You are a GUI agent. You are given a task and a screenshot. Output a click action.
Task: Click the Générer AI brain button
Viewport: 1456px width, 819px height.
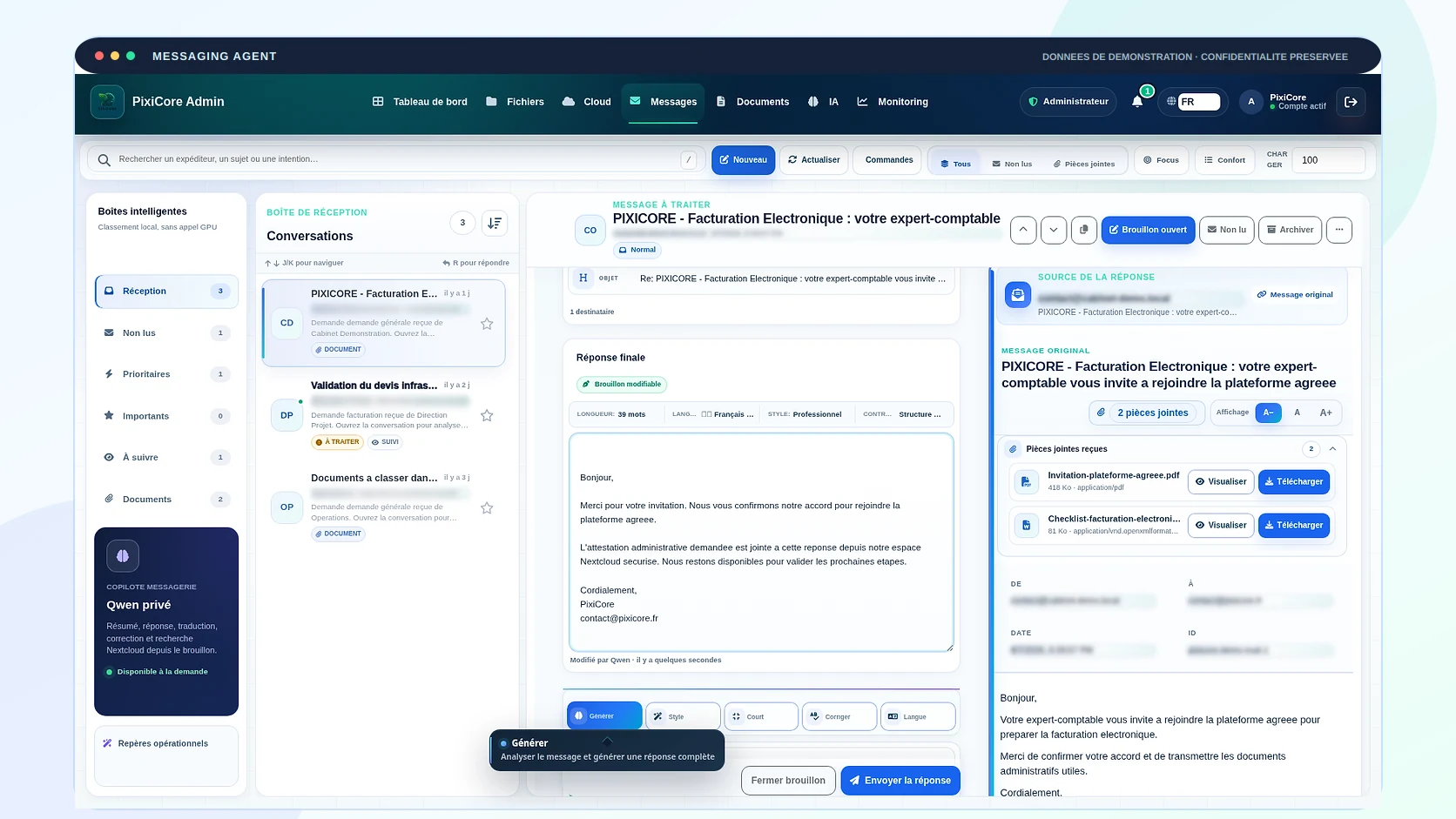pyautogui.click(x=604, y=716)
